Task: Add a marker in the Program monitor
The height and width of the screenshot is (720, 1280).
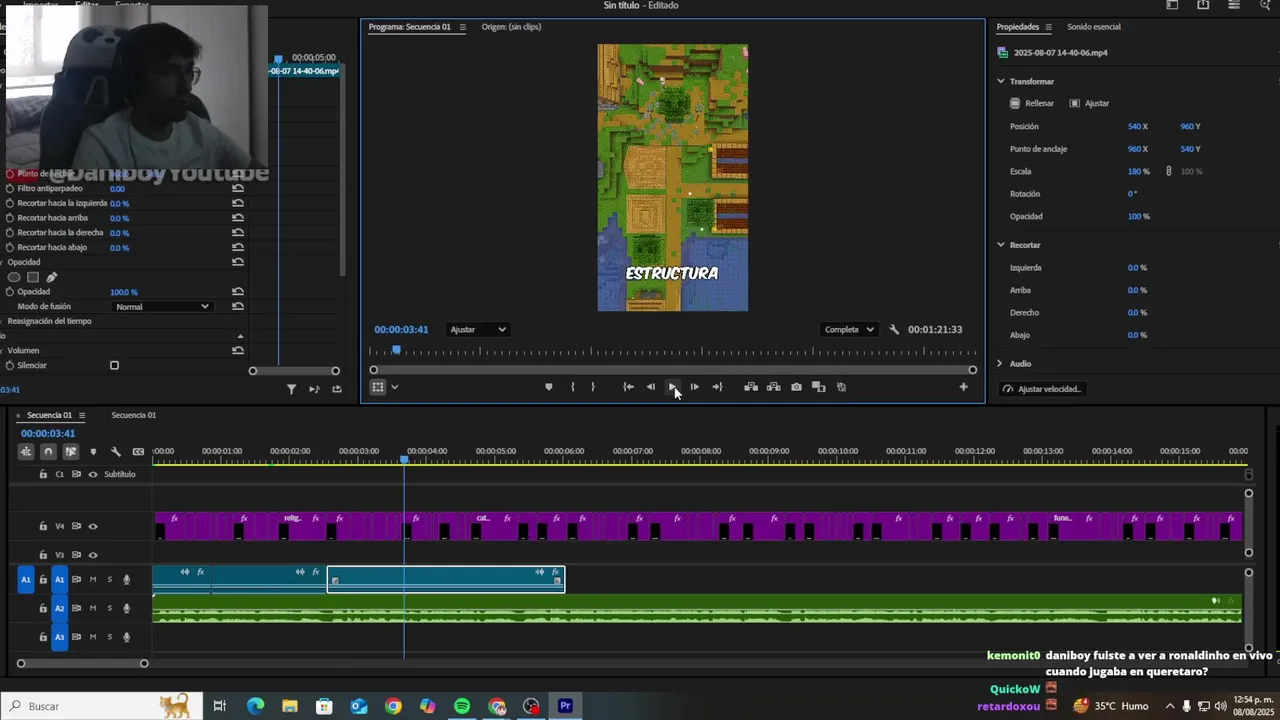Action: click(548, 387)
